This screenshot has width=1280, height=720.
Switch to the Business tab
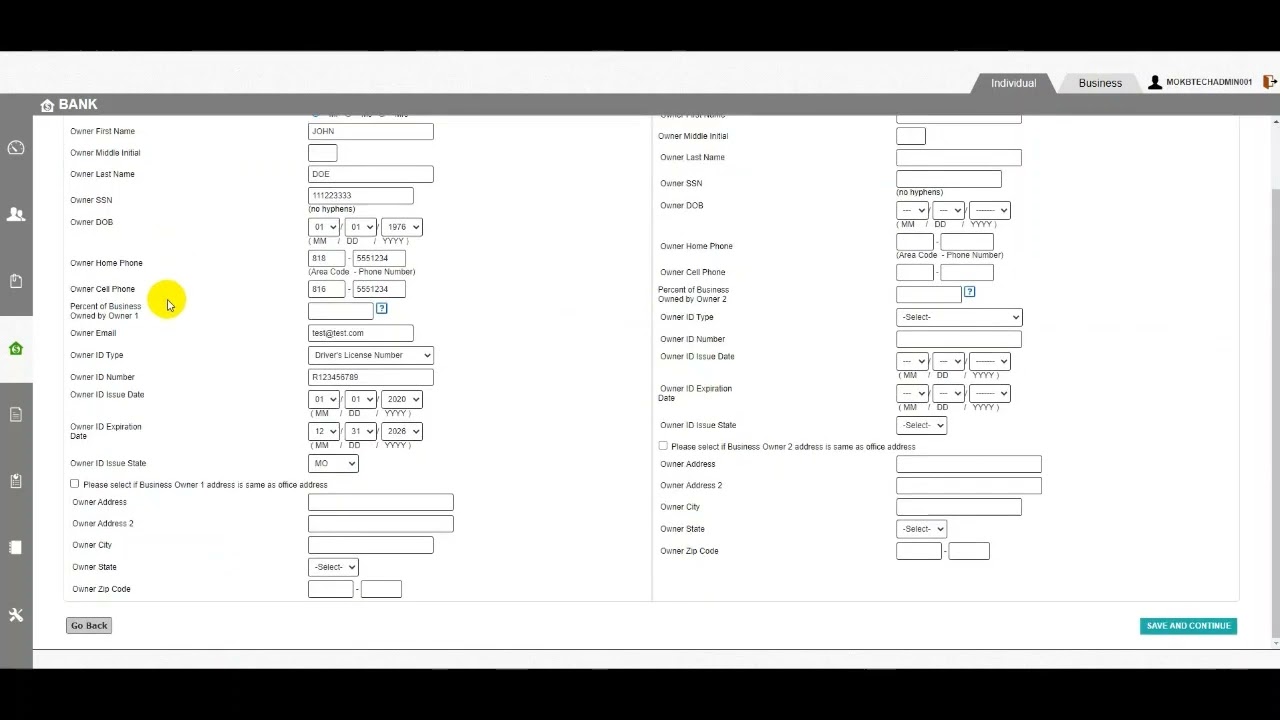click(x=1100, y=83)
